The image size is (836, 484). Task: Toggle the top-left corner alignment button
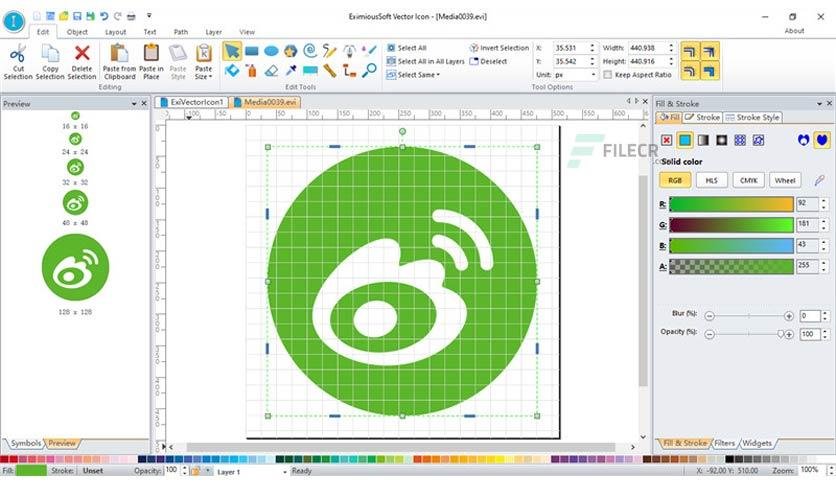pos(689,51)
